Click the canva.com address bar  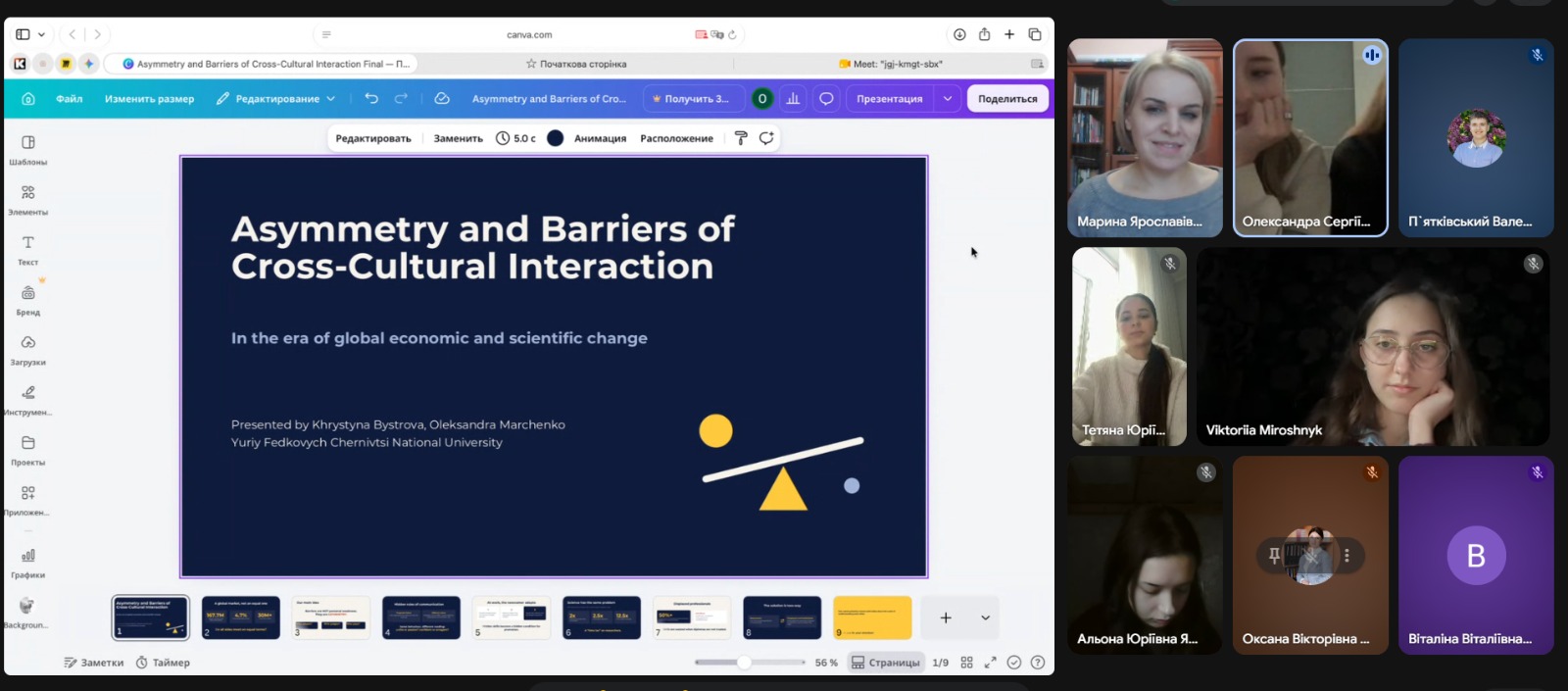(529, 34)
